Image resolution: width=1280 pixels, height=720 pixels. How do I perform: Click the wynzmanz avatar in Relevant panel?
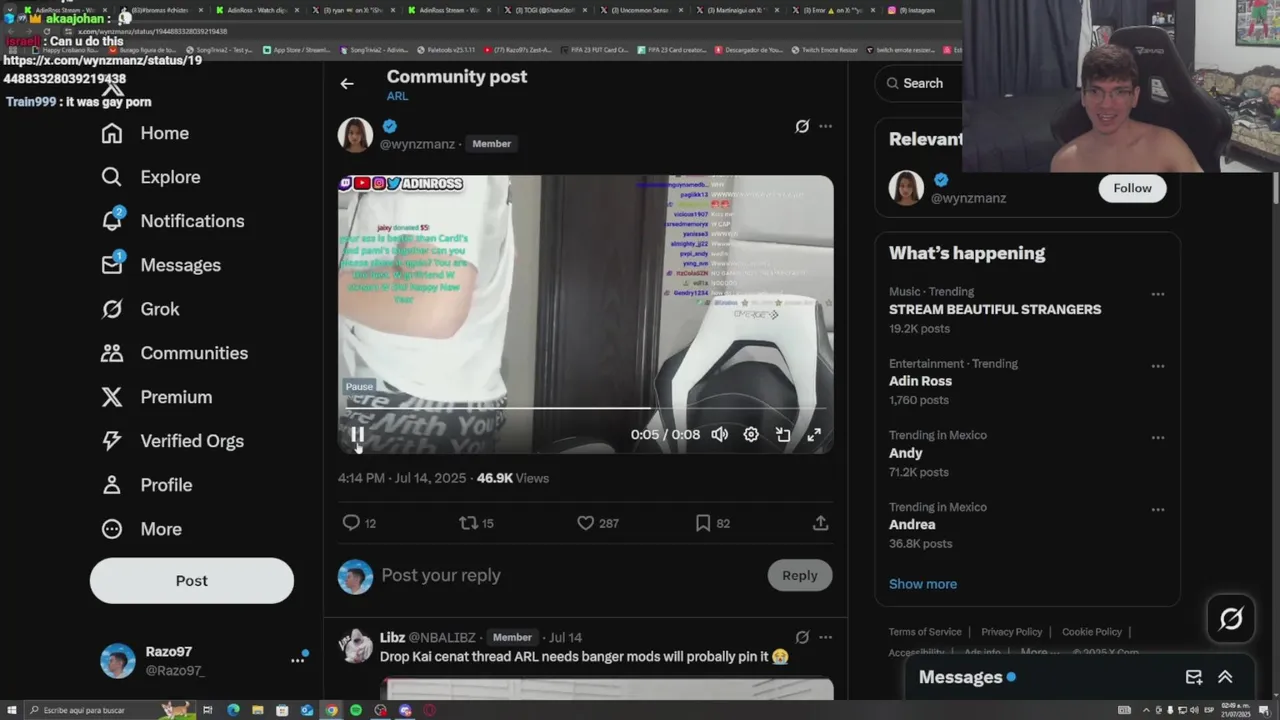[906, 188]
